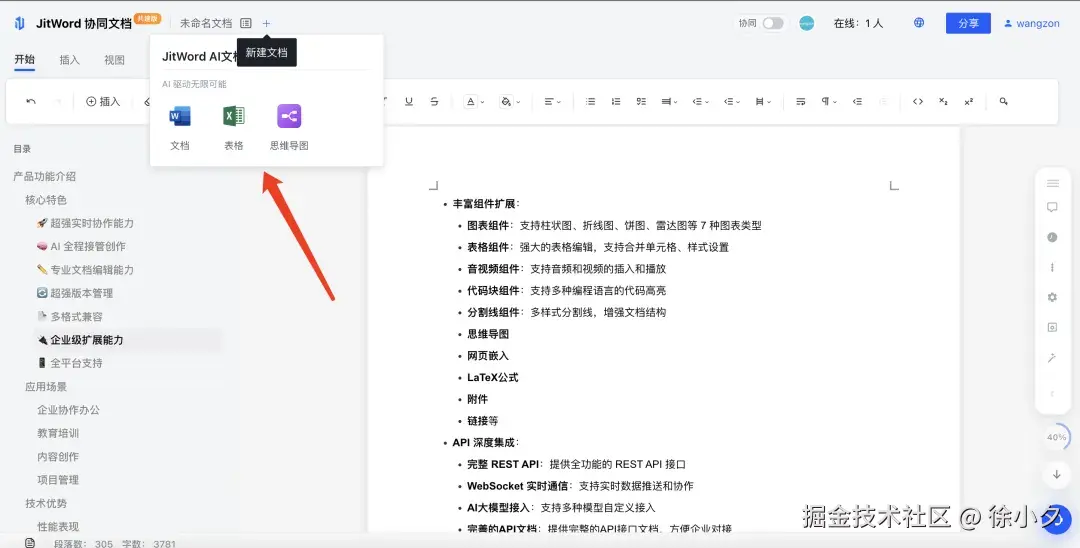
Task: Click the bullet list icon
Action: (590, 101)
